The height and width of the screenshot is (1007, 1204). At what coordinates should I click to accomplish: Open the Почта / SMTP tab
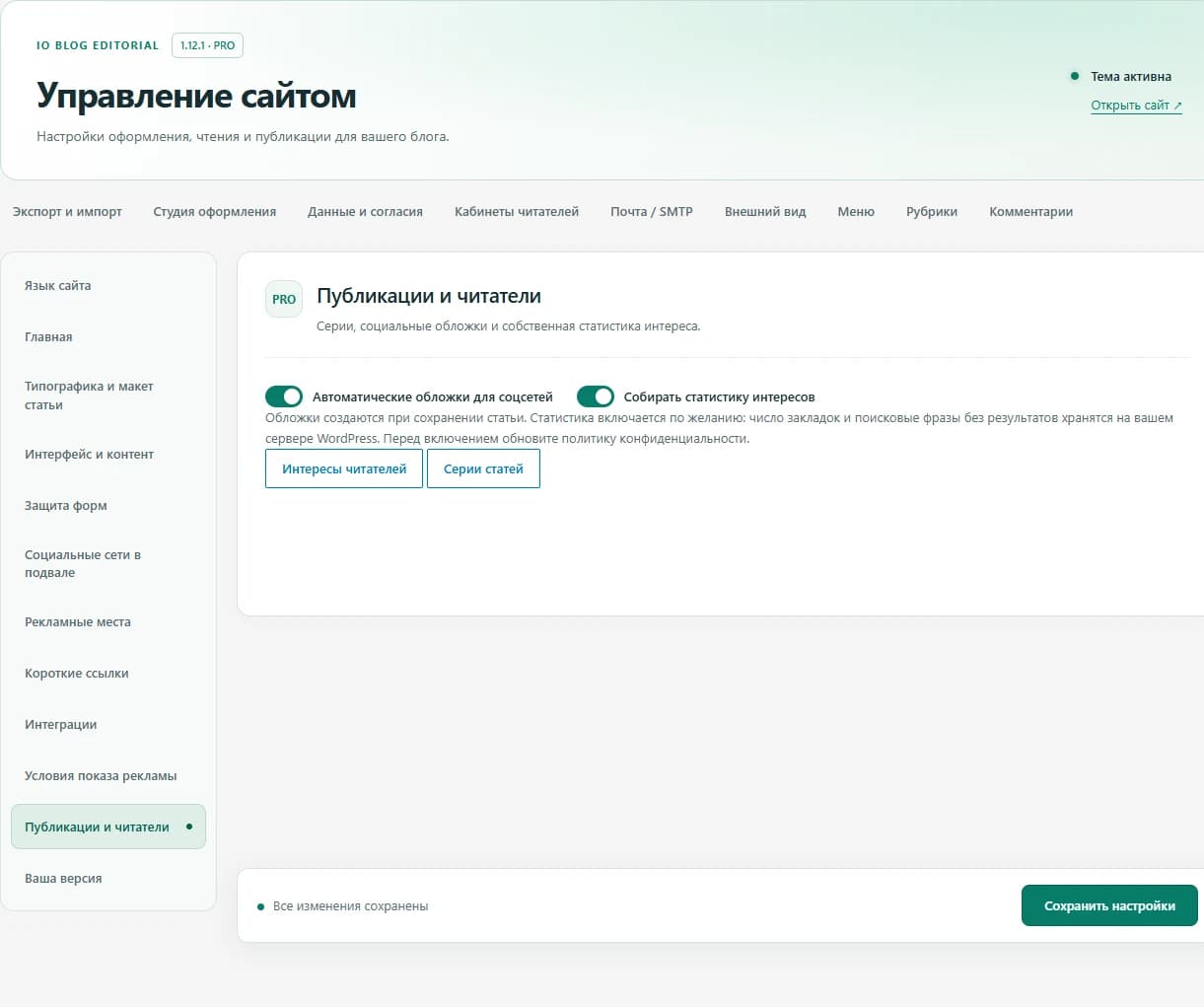652,211
